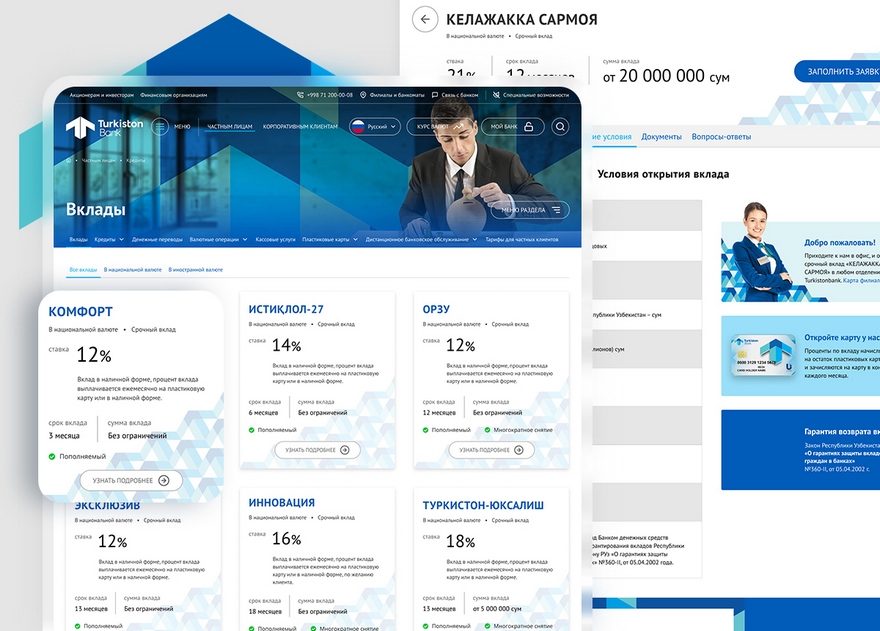Screen dimensions: 880x631
Task: Click '3 месяца' term on КОМФОРТ card
Action: click(64, 436)
